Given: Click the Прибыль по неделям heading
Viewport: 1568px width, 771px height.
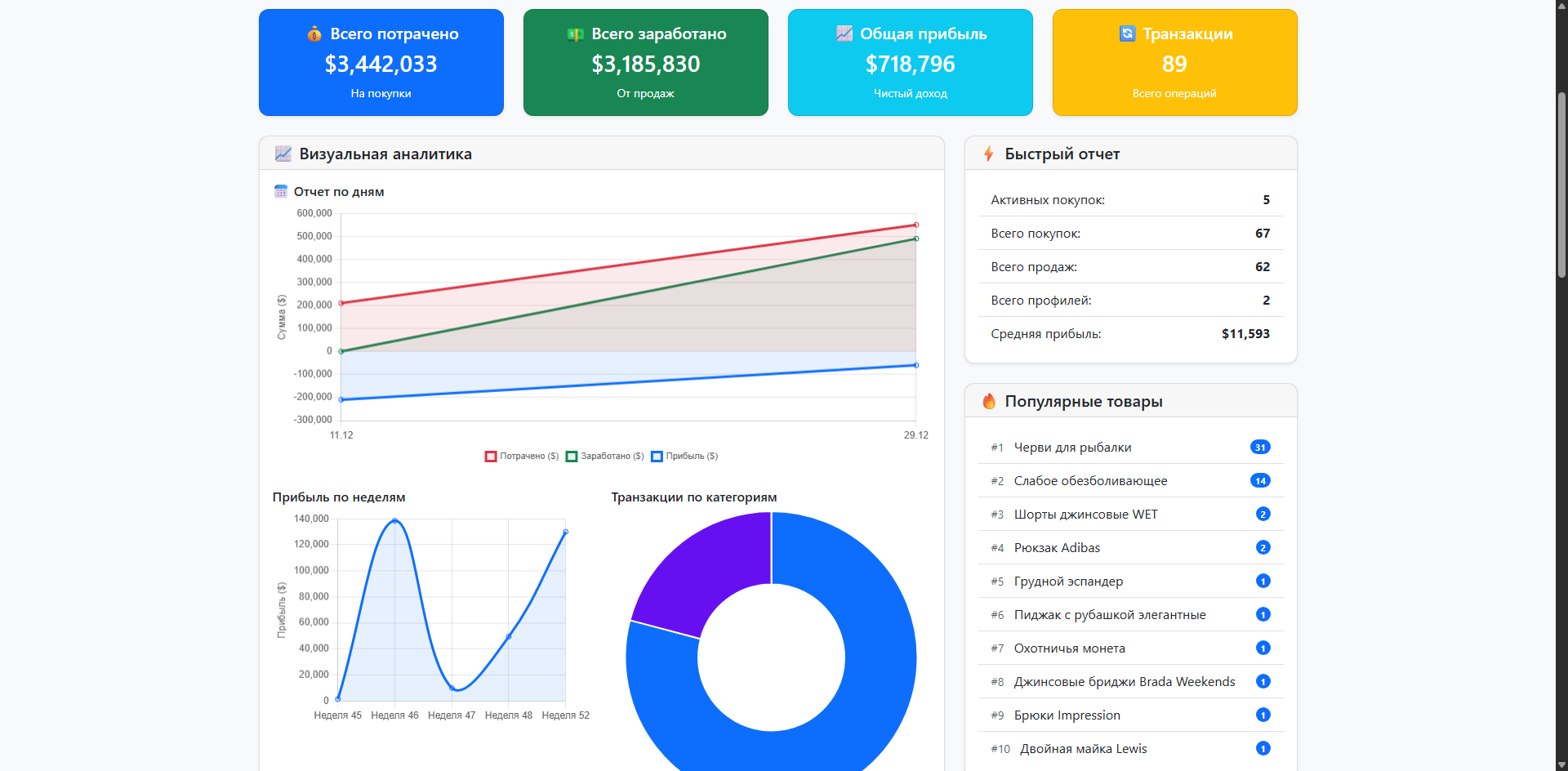Looking at the screenshot, I should point(339,497).
